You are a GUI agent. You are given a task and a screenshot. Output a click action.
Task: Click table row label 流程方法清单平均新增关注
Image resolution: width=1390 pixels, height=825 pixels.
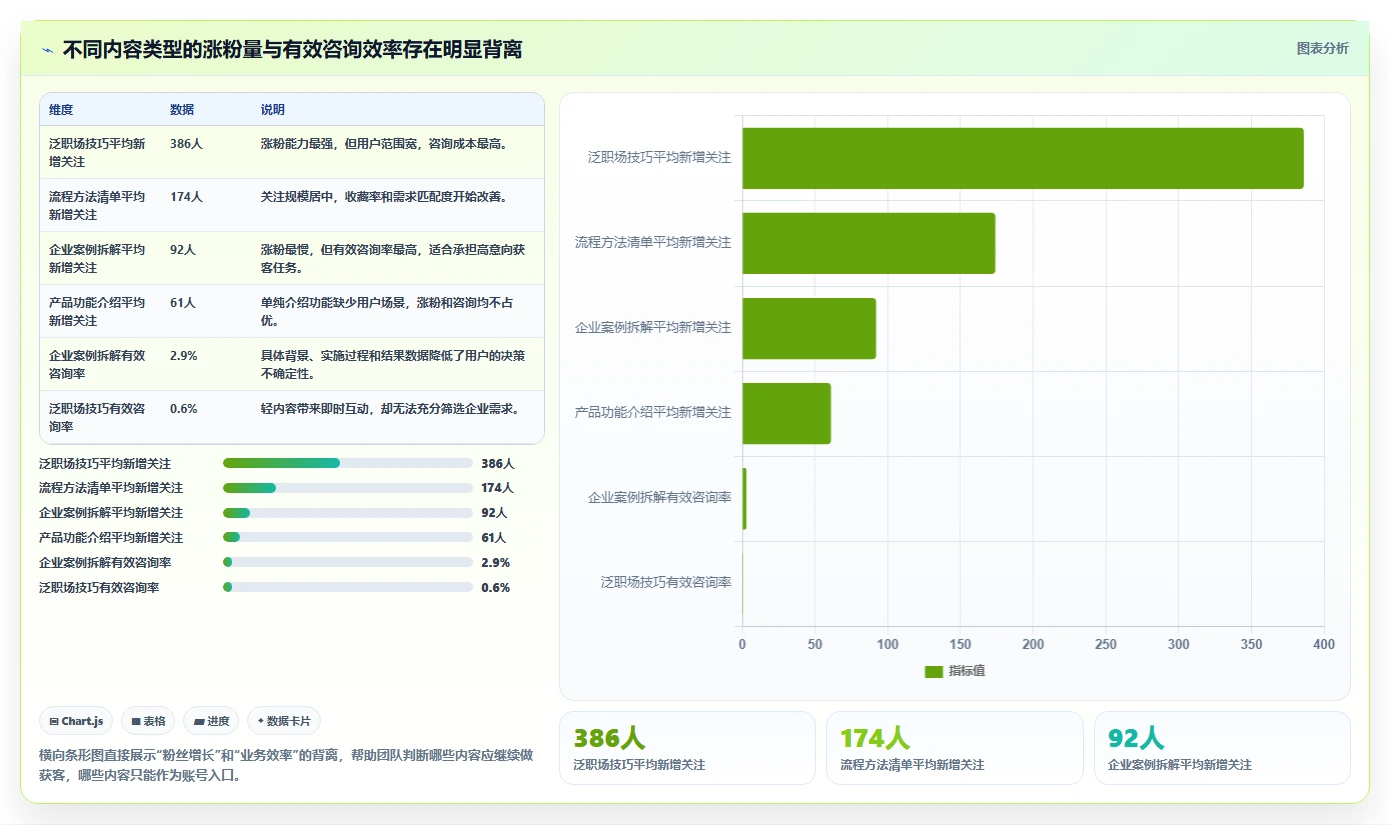[x=97, y=205]
